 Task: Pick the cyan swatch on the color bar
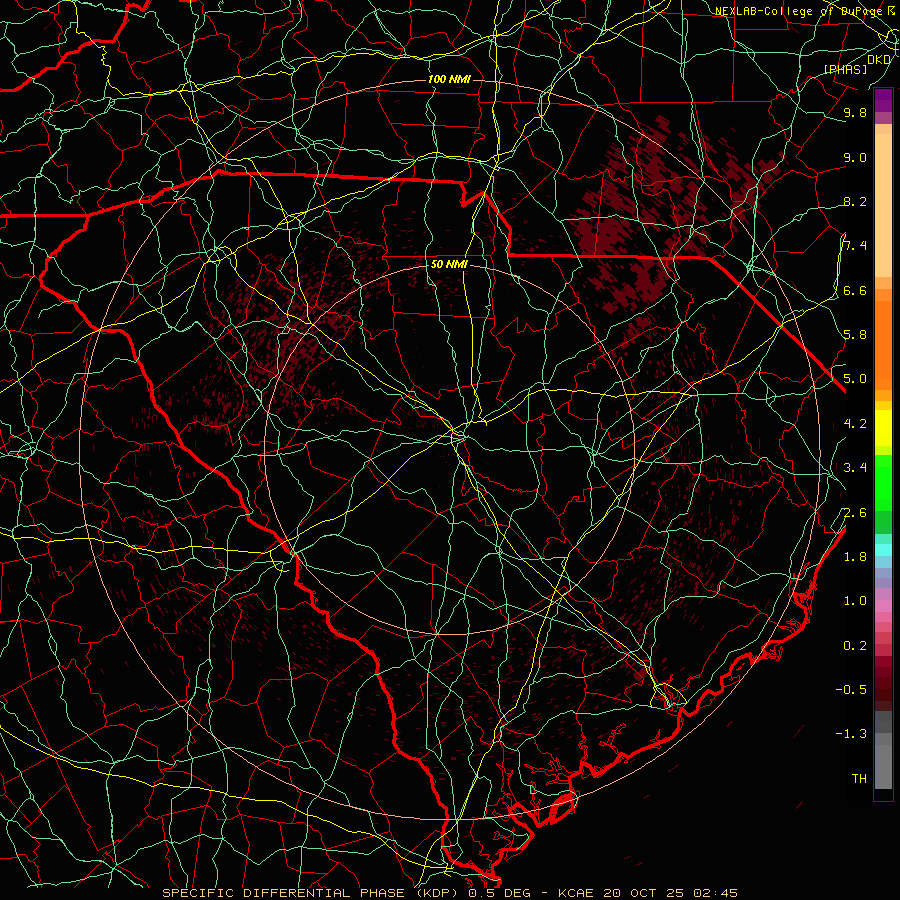883,550
